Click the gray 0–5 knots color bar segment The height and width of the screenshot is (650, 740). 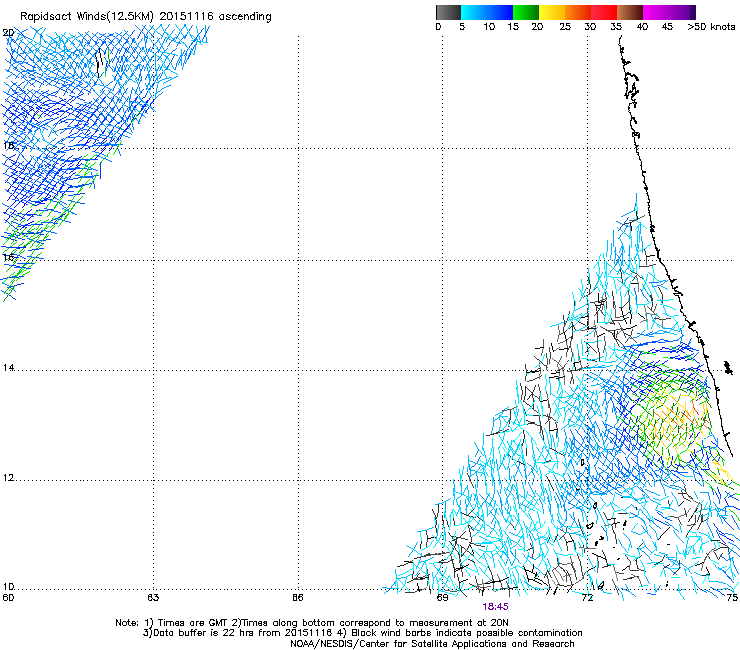448,12
